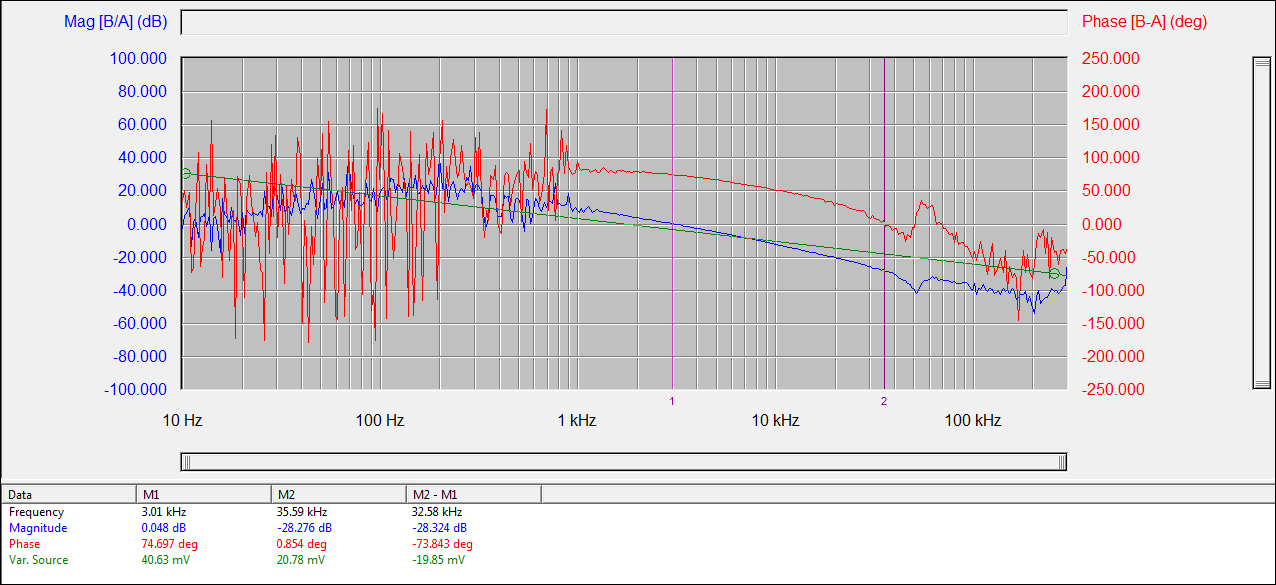Click the 40.000 magnitude axis label
Viewport: 1276px width, 585px height.
(x=142, y=158)
